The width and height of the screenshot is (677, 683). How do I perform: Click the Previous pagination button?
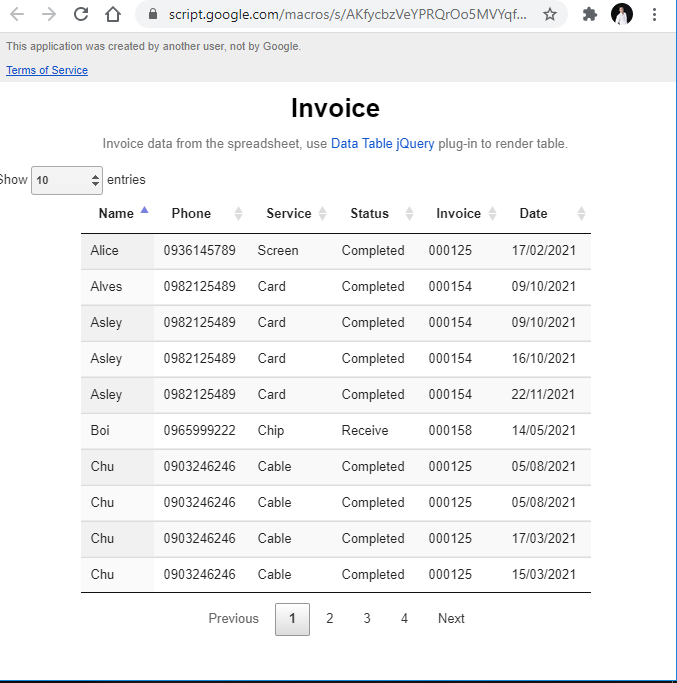pos(234,619)
